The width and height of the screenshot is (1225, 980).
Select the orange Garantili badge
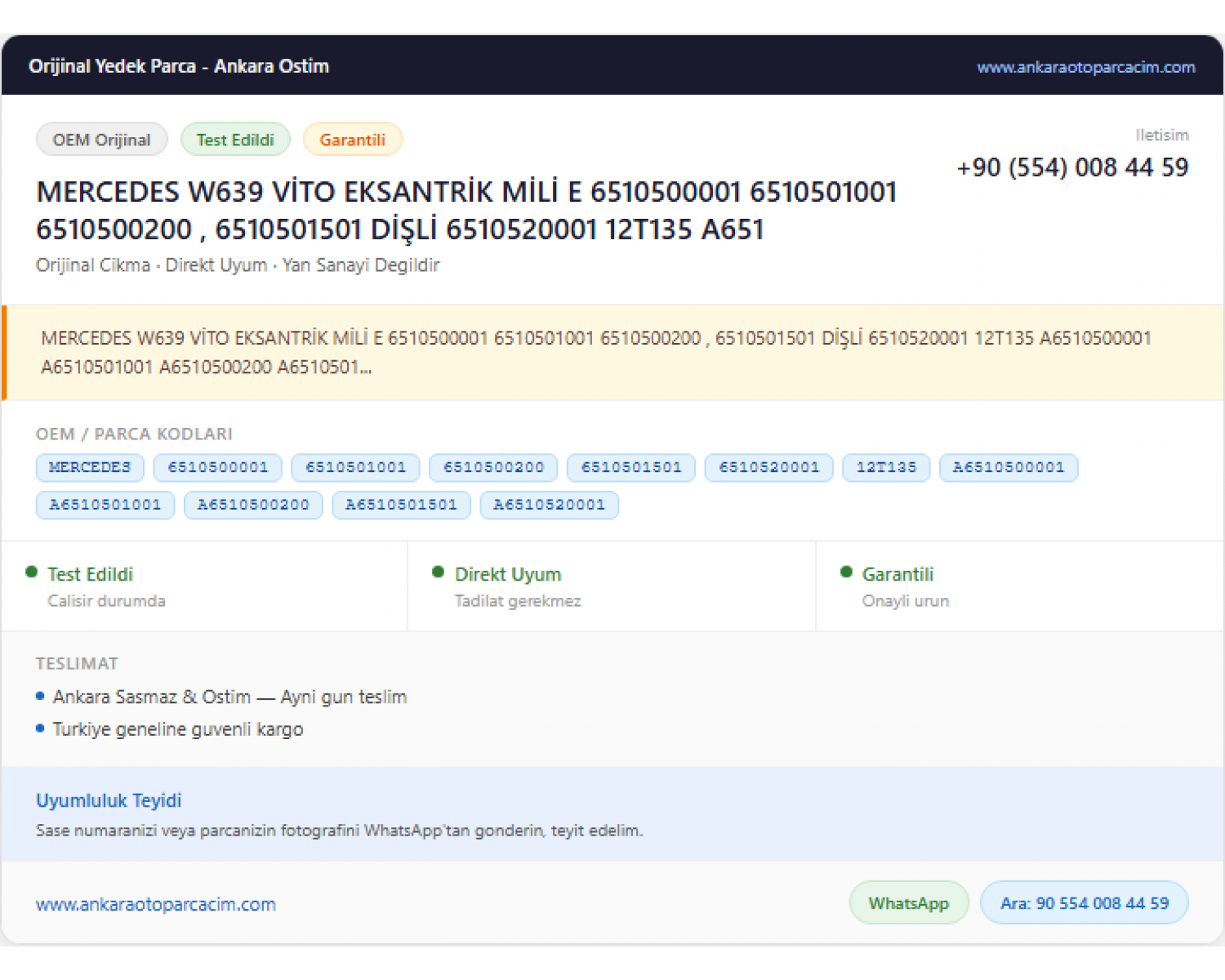[352, 140]
